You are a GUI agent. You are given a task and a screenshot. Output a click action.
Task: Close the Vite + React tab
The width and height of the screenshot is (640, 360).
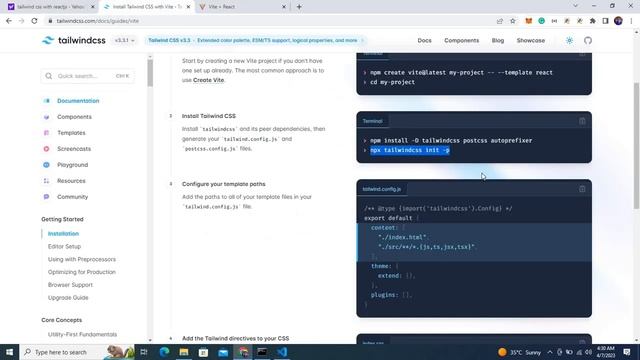[x=284, y=7]
